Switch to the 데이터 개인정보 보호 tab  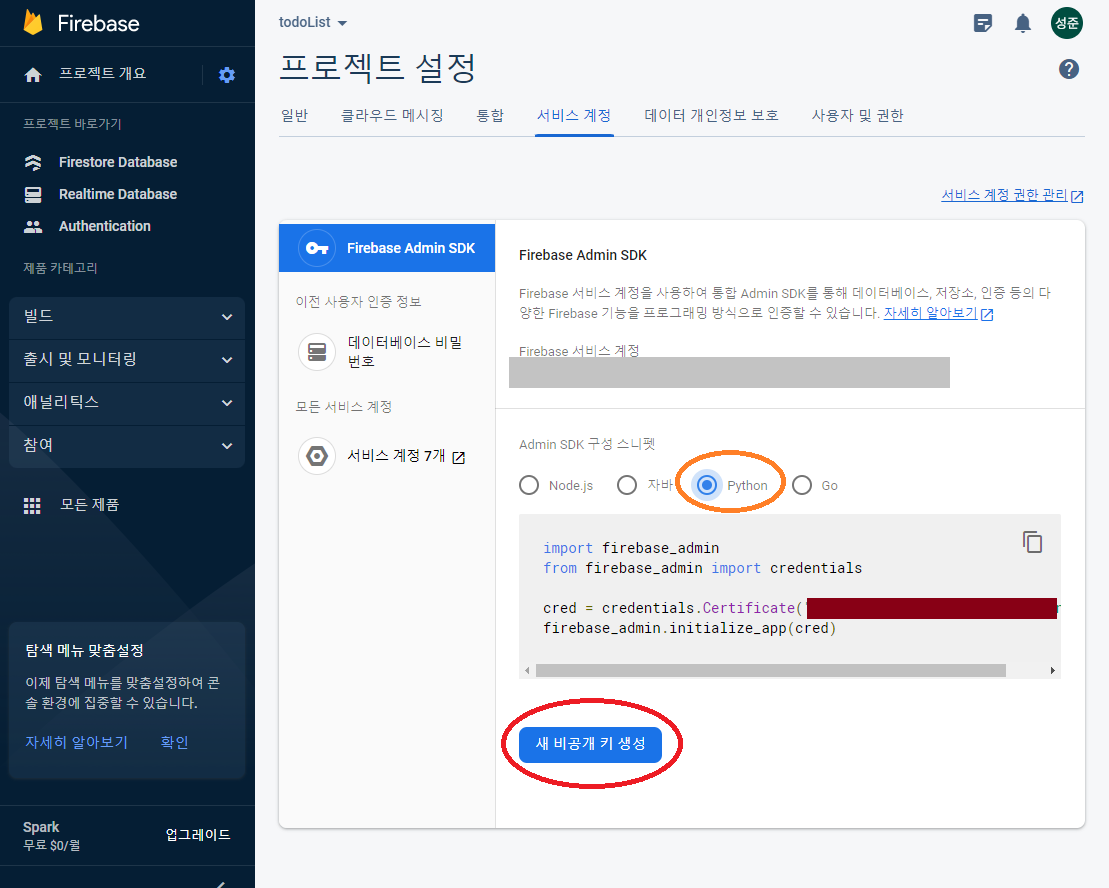pyautogui.click(x=712, y=115)
